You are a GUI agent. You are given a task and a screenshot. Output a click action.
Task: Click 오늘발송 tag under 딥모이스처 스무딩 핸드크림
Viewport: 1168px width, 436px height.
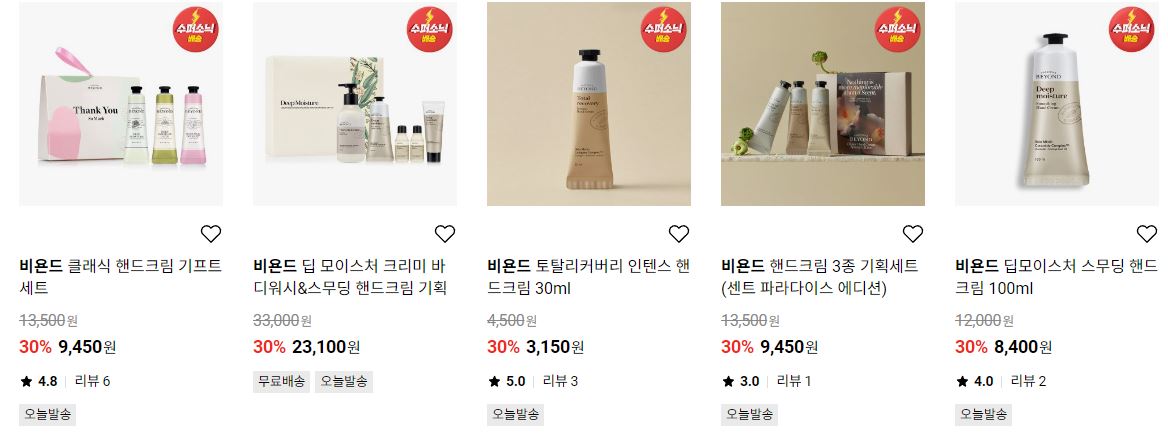pyautogui.click(x=983, y=414)
